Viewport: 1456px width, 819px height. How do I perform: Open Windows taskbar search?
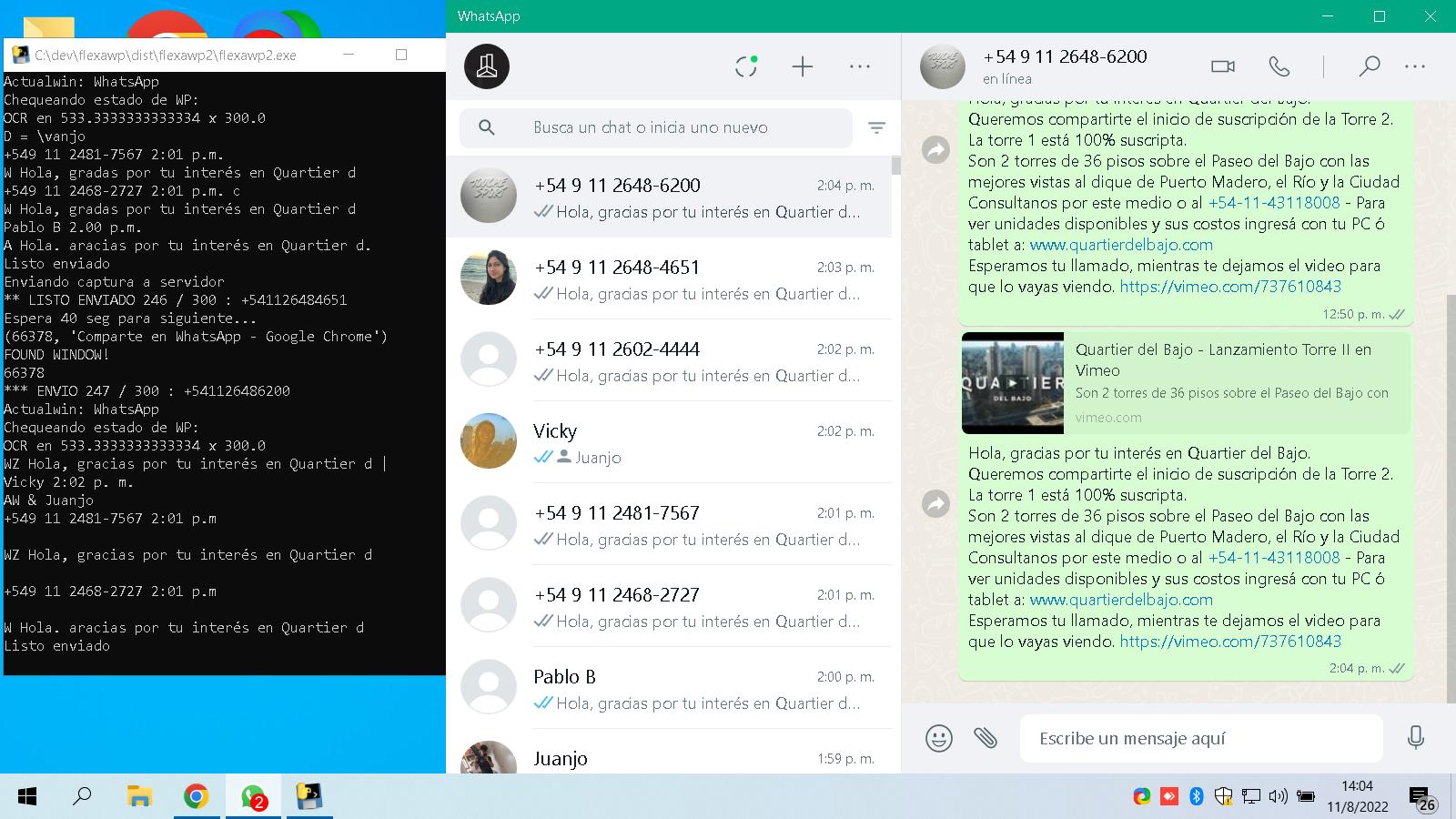pyautogui.click(x=82, y=797)
